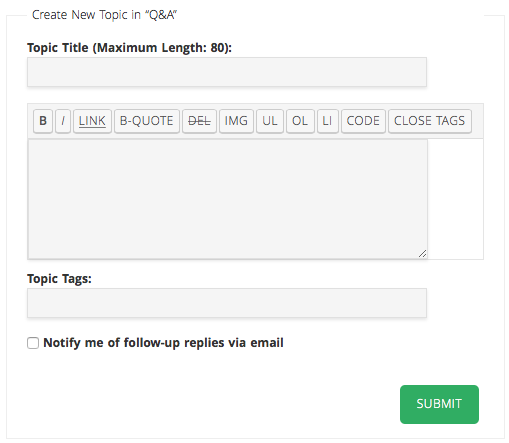
Task: Submit the new topic
Action: (x=439, y=404)
